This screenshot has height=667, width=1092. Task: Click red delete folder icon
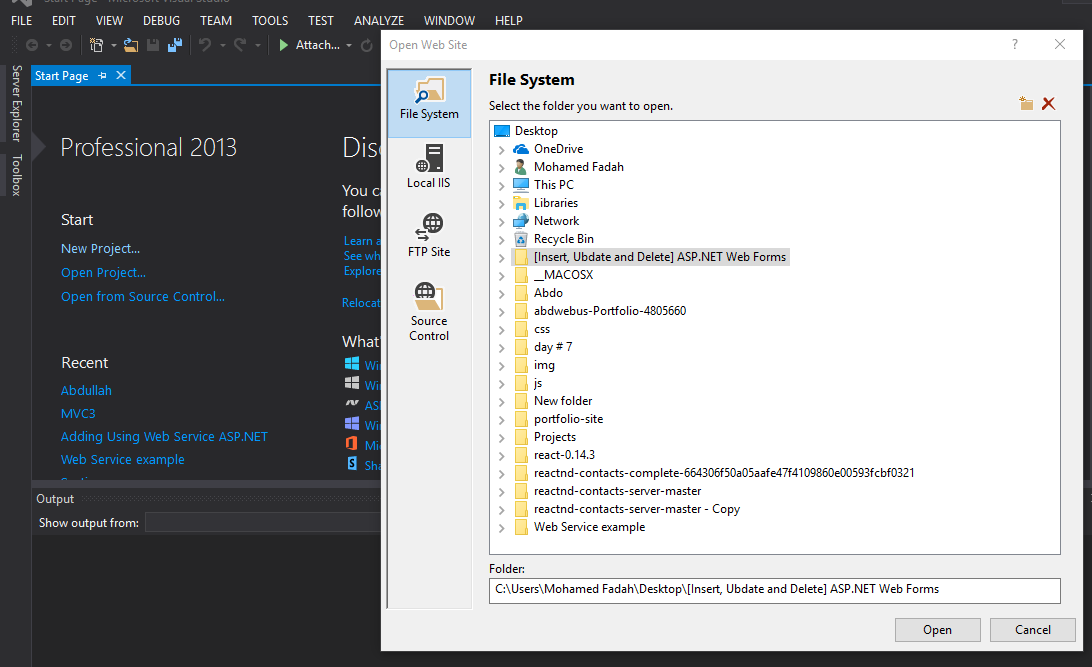[x=1048, y=104]
